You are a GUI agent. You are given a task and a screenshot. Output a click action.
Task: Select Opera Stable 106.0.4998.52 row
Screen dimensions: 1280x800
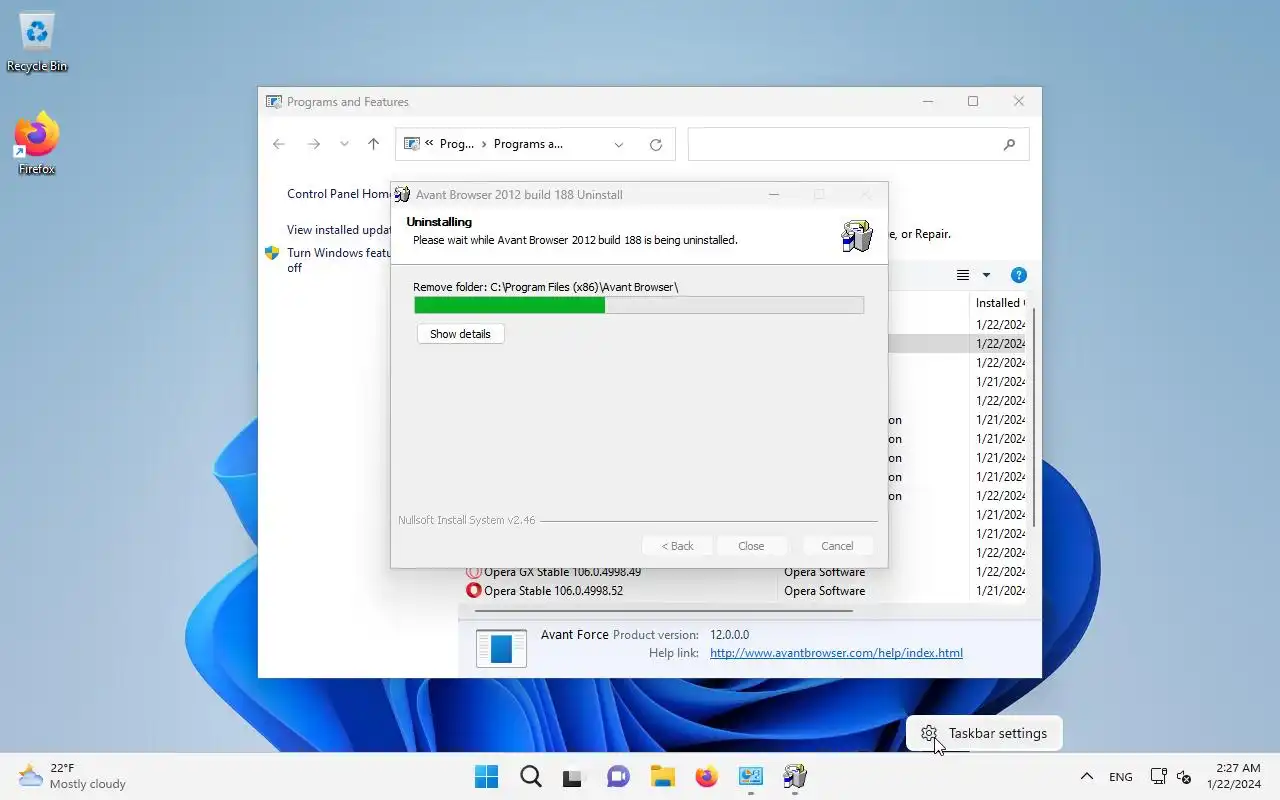(745, 591)
